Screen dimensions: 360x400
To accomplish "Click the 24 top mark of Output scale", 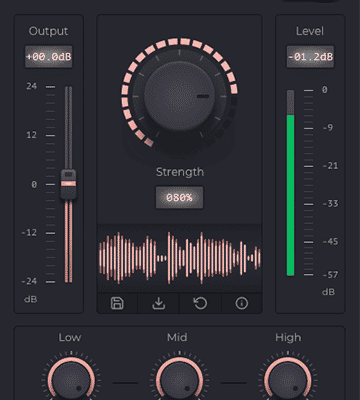I will pos(31,86).
